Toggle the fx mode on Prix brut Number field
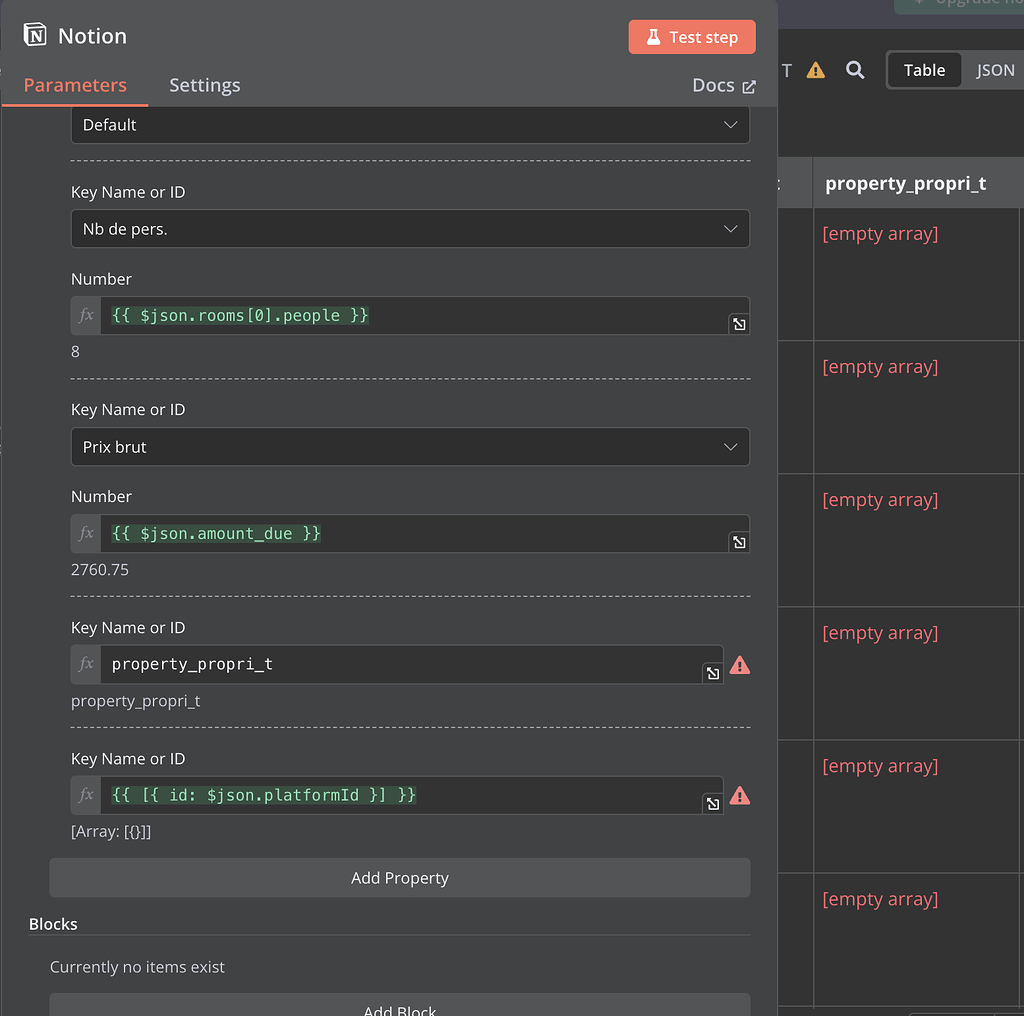1024x1016 pixels. [85, 533]
